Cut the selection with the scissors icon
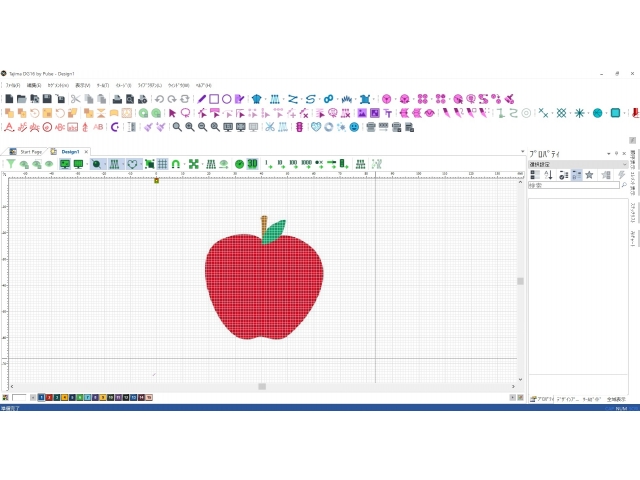640x480 pixels. [76, 99]
